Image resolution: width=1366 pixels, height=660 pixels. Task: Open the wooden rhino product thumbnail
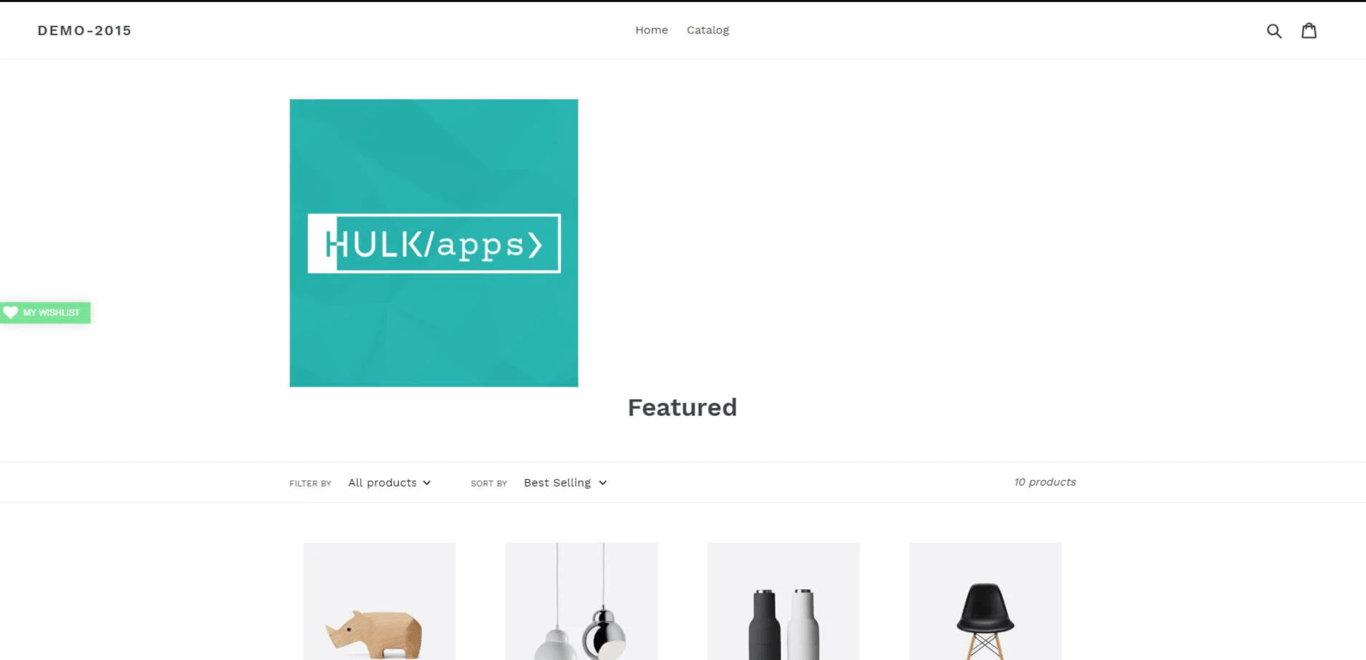click(379, 601)
